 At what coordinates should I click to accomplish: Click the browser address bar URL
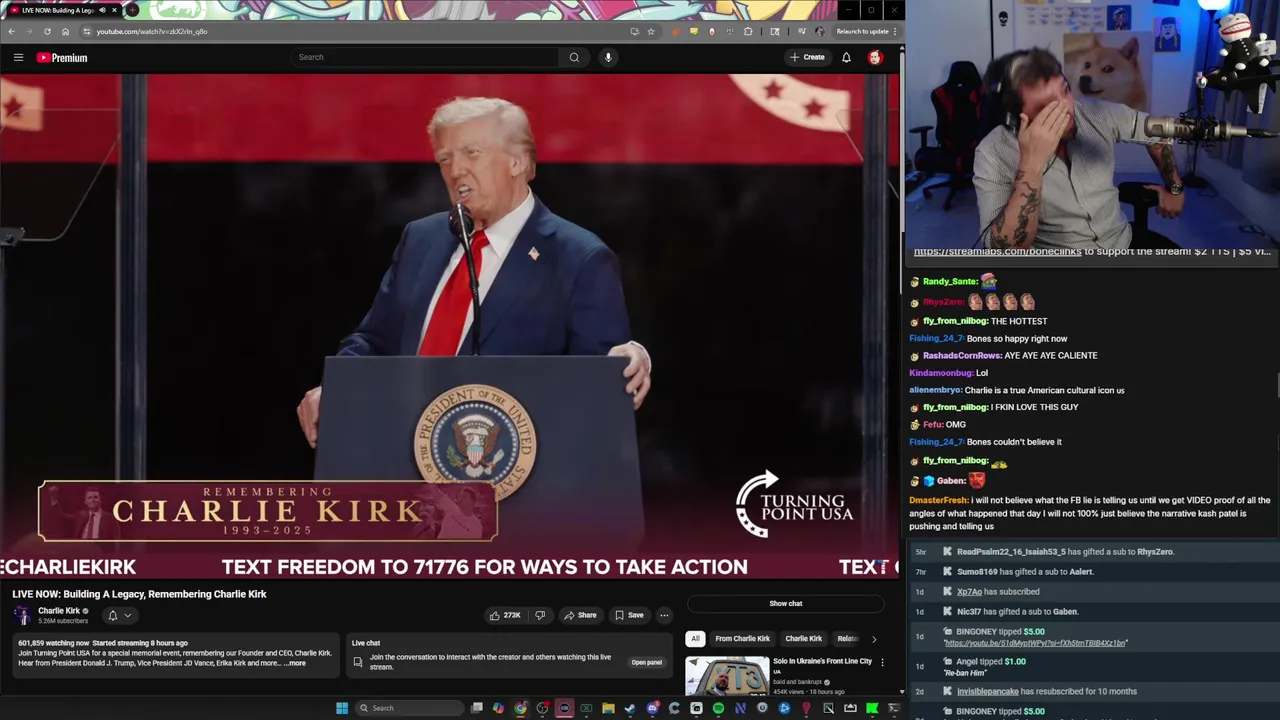(152, 31)
